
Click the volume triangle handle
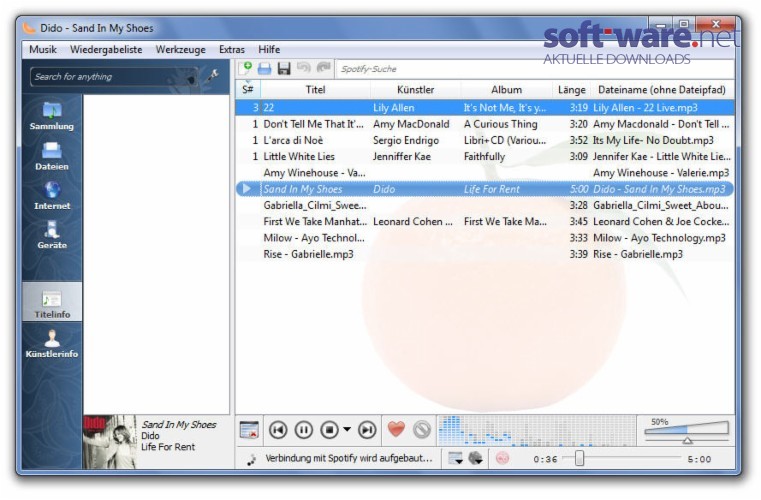tap(687, 440)
